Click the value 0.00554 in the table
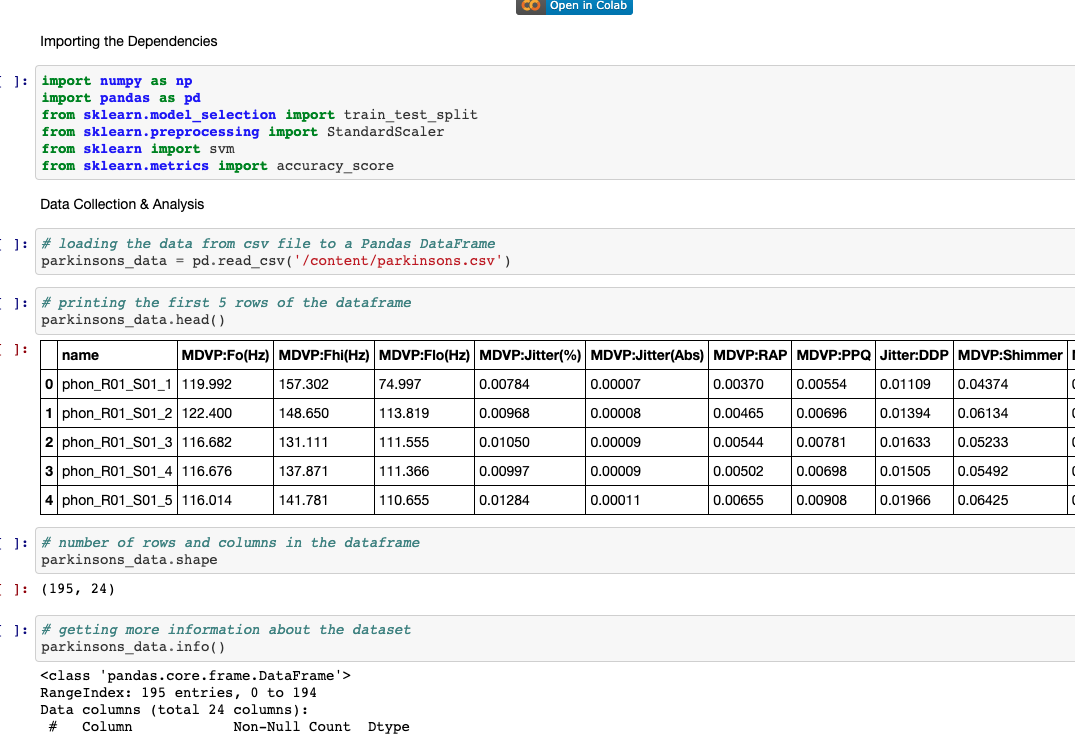Image resolution: width=1075 pixels, height=741 pixels. (x=821, y=385)
